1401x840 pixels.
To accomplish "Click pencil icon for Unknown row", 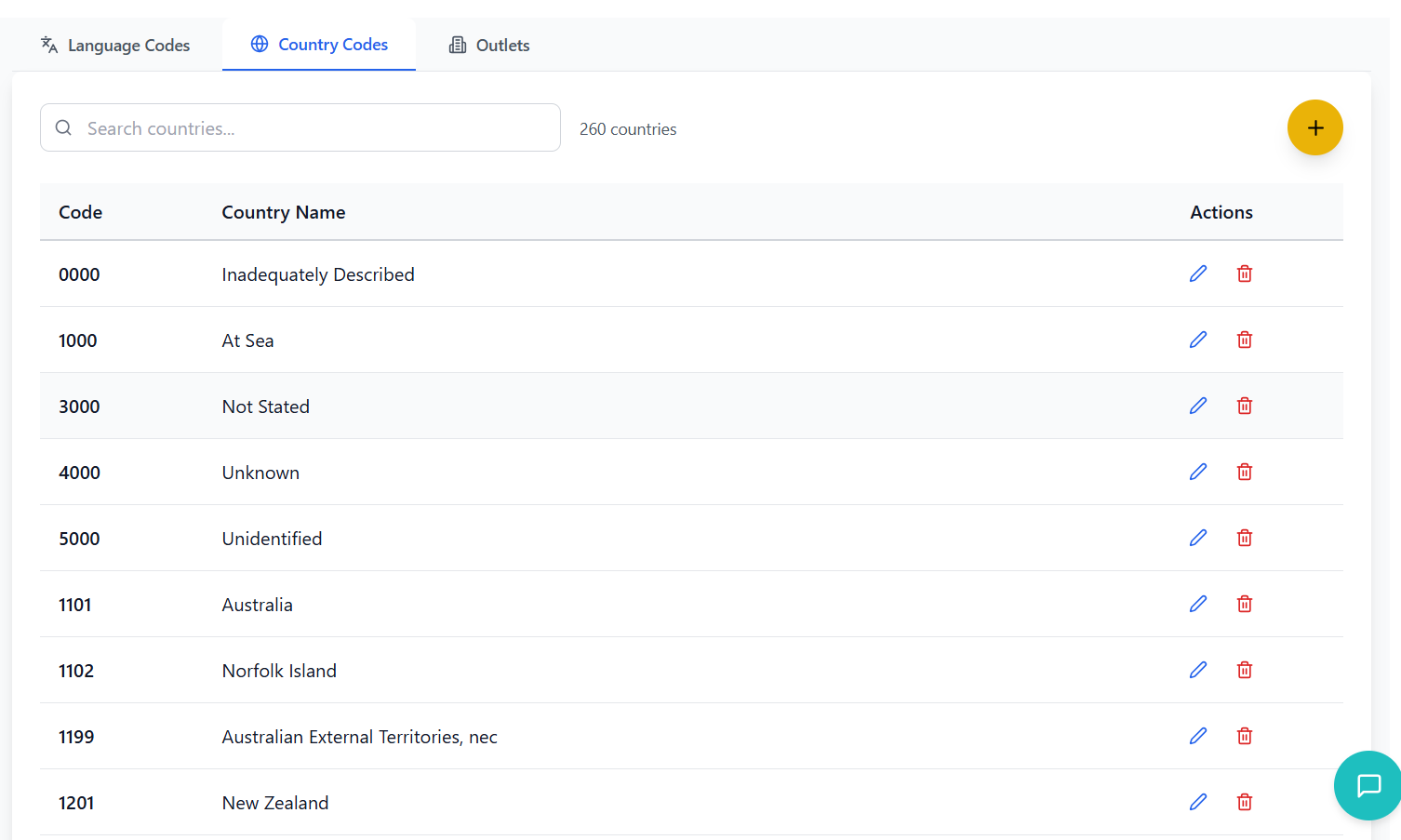I will click(1198, 472).
